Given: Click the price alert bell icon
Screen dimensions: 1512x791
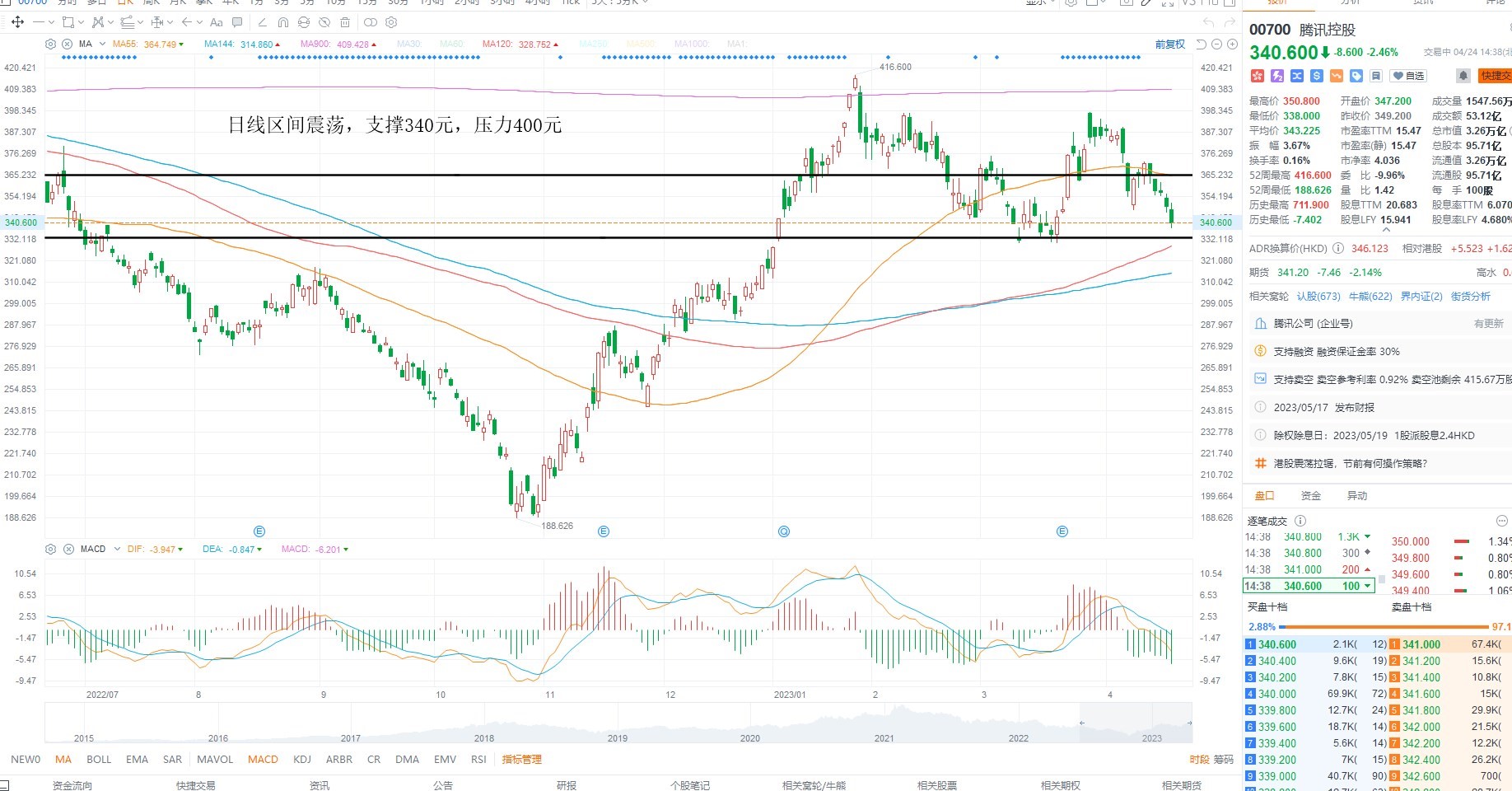Looking at the screenshot, I should (1463, 76).
